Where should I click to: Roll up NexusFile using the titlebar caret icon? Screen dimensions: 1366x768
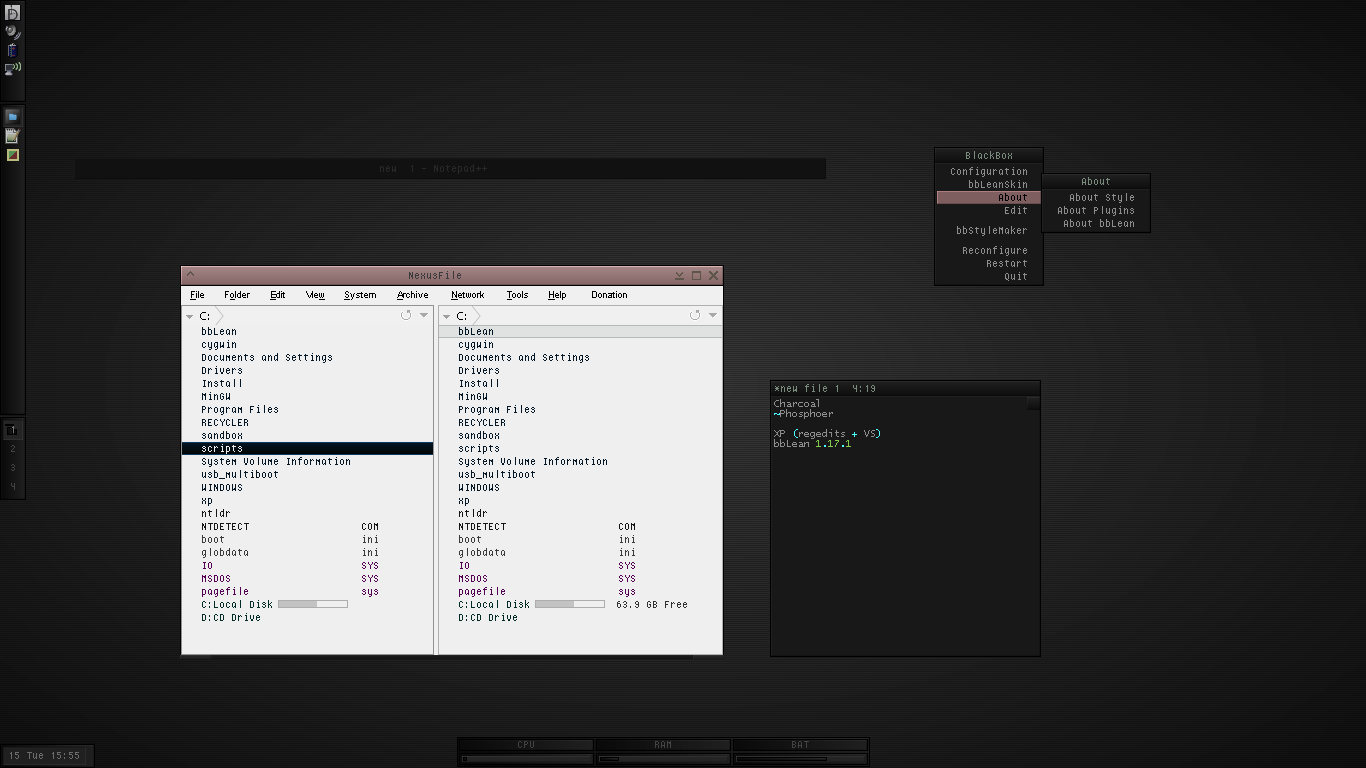(191, 274)
